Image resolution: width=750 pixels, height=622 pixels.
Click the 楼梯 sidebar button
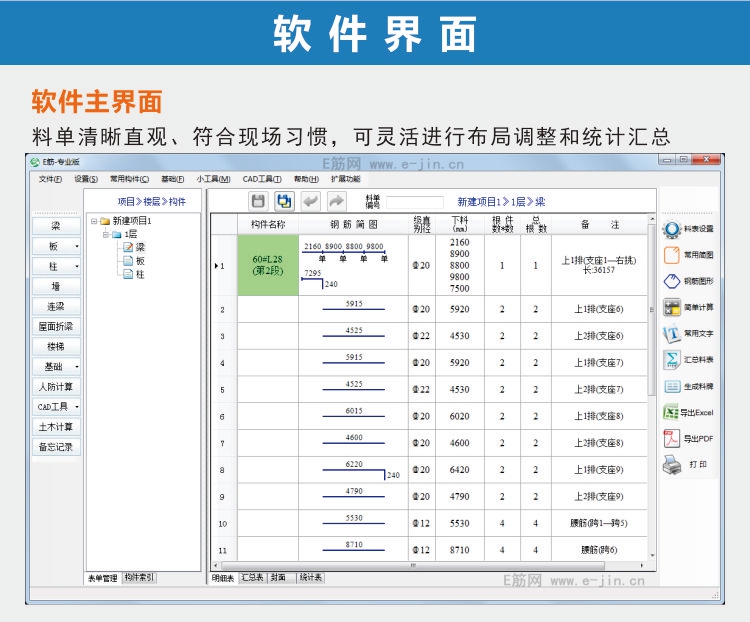point(56,347)
